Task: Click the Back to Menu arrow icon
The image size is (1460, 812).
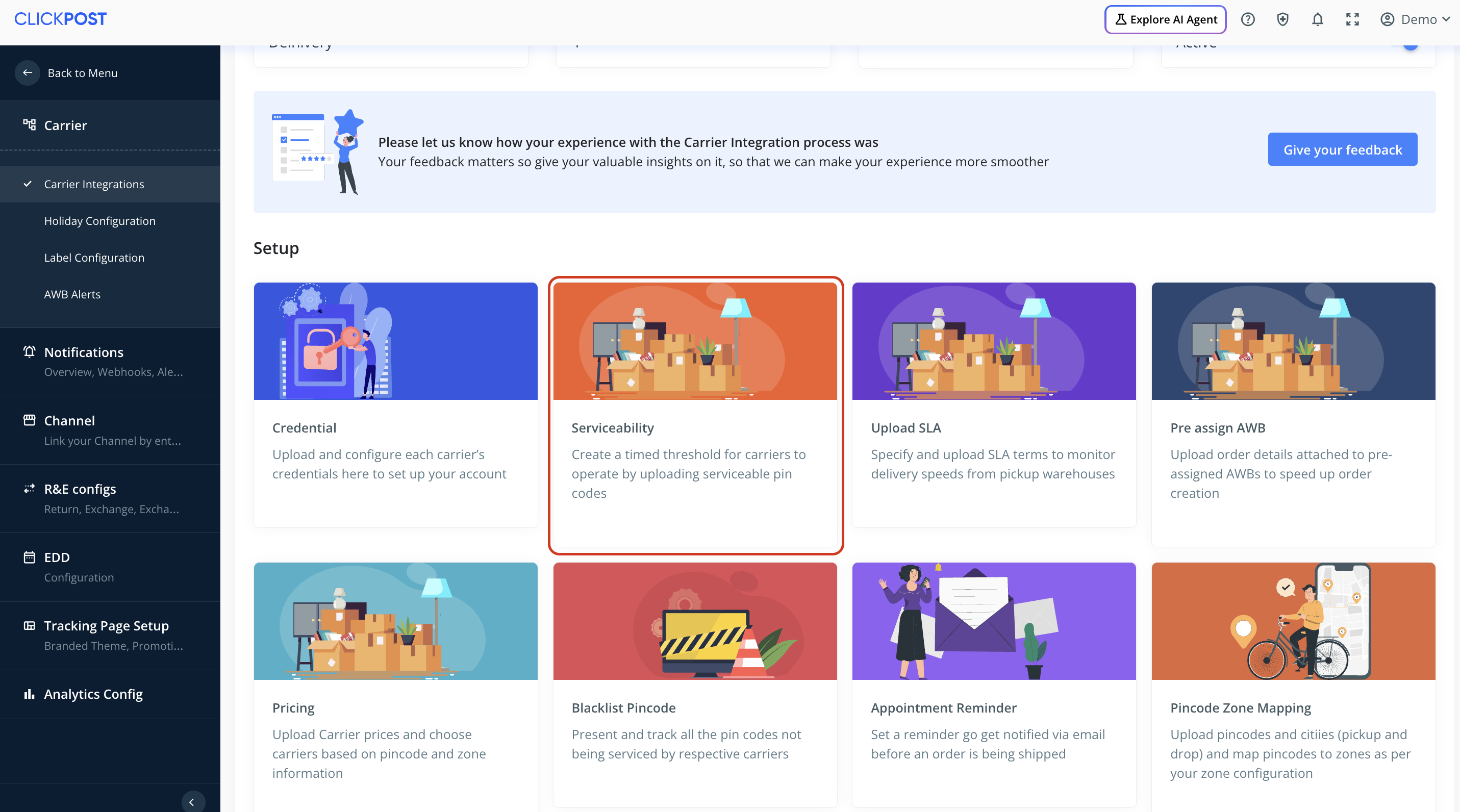Action: [x=27, y=72]
